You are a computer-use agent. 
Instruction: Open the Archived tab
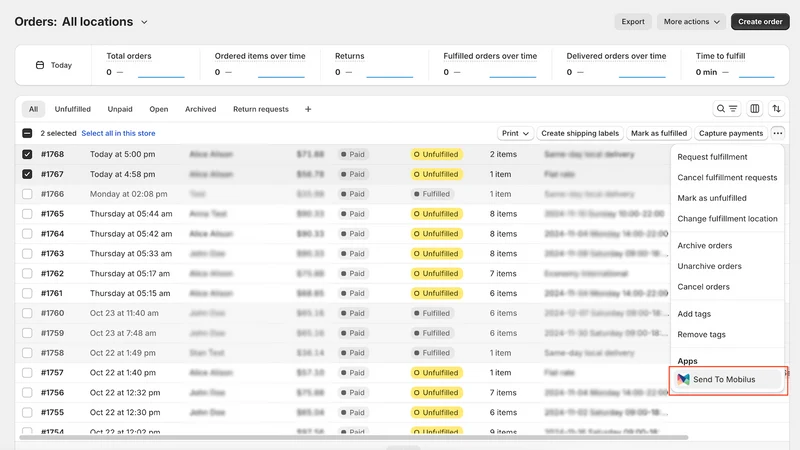201,109
